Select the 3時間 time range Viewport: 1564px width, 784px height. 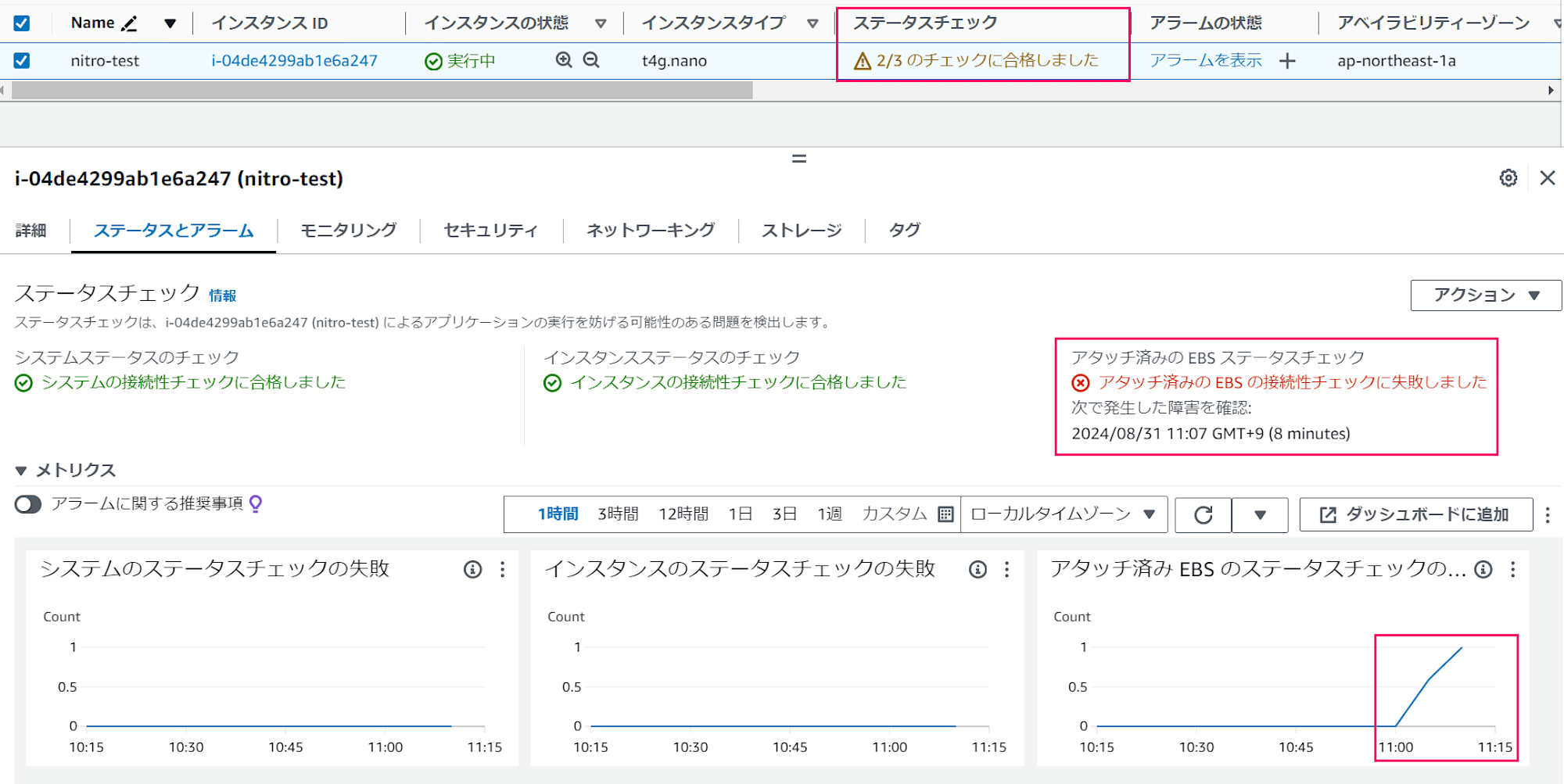pyautogui.click(x=618, y=514)
